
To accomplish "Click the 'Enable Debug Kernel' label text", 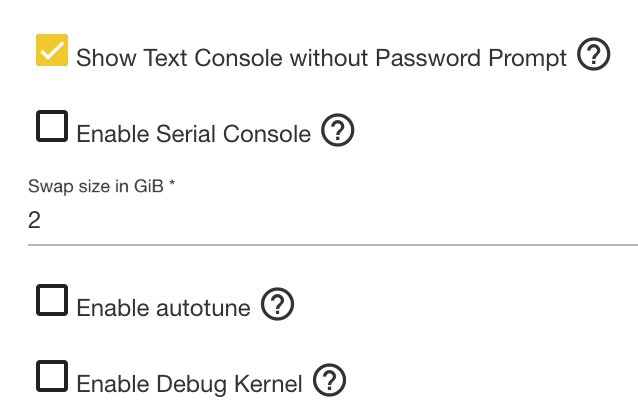I will [190, 384].
